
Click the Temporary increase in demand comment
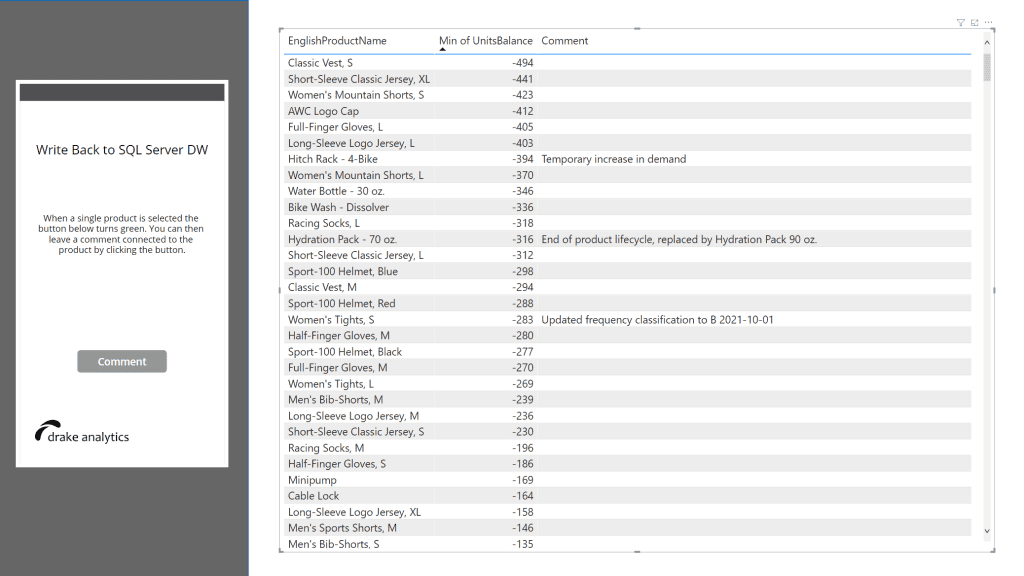(613, 159)
